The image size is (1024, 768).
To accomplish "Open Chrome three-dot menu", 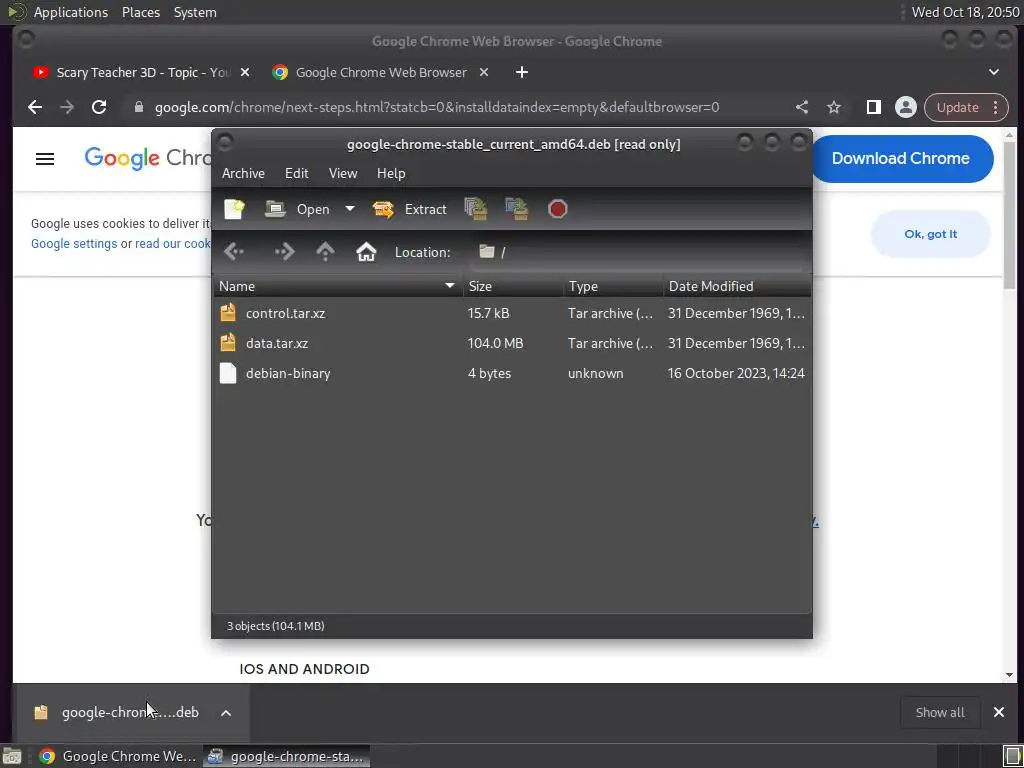I will click(x=996, y=107).
